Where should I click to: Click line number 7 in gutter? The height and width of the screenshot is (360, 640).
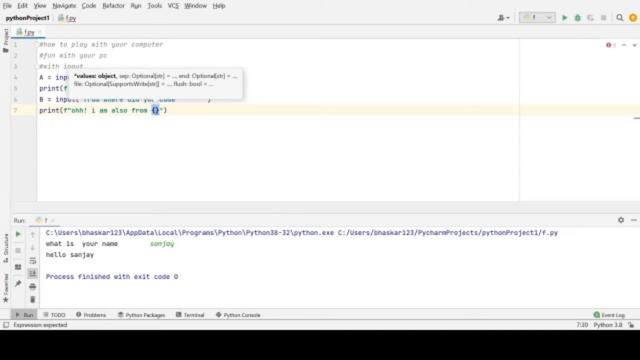pyautogui.click(x=16, y=110)
